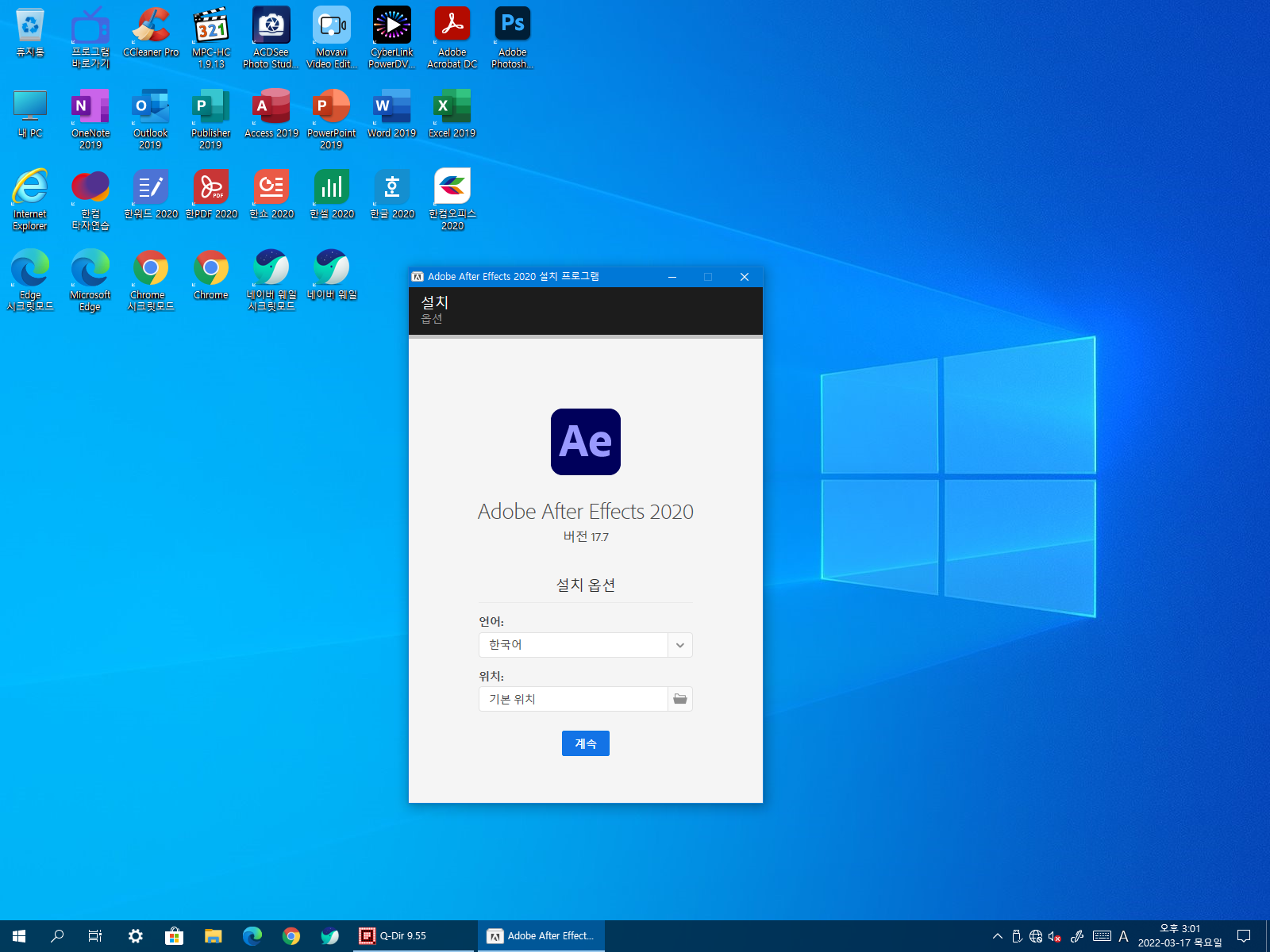The width and height of the screenshot is (1270, 952).
Task: Open Chrome desktop icon
Action: tap(211, 276)
